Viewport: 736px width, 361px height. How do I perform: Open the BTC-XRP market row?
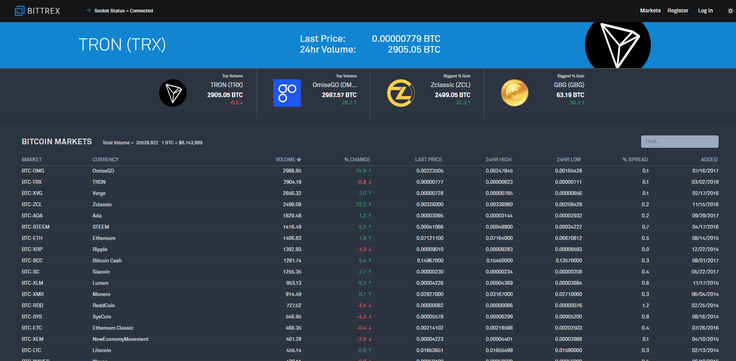(x=369, y=249)
